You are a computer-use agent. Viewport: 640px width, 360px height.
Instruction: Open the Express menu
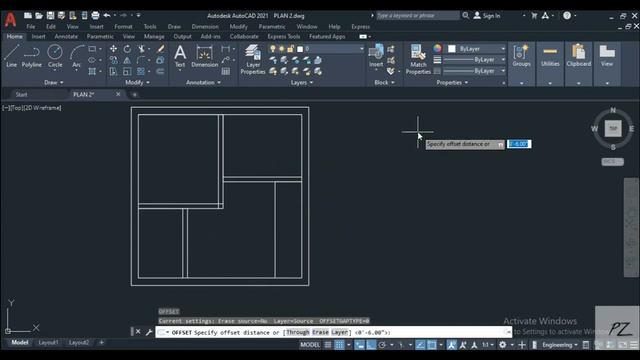pos(360,27)
